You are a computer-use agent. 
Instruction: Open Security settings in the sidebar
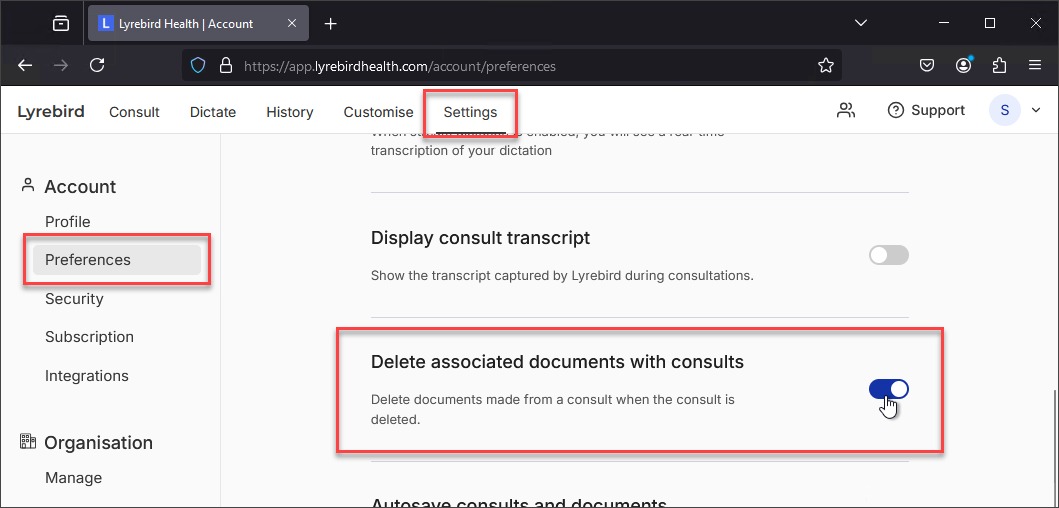(x=74, y=299)
